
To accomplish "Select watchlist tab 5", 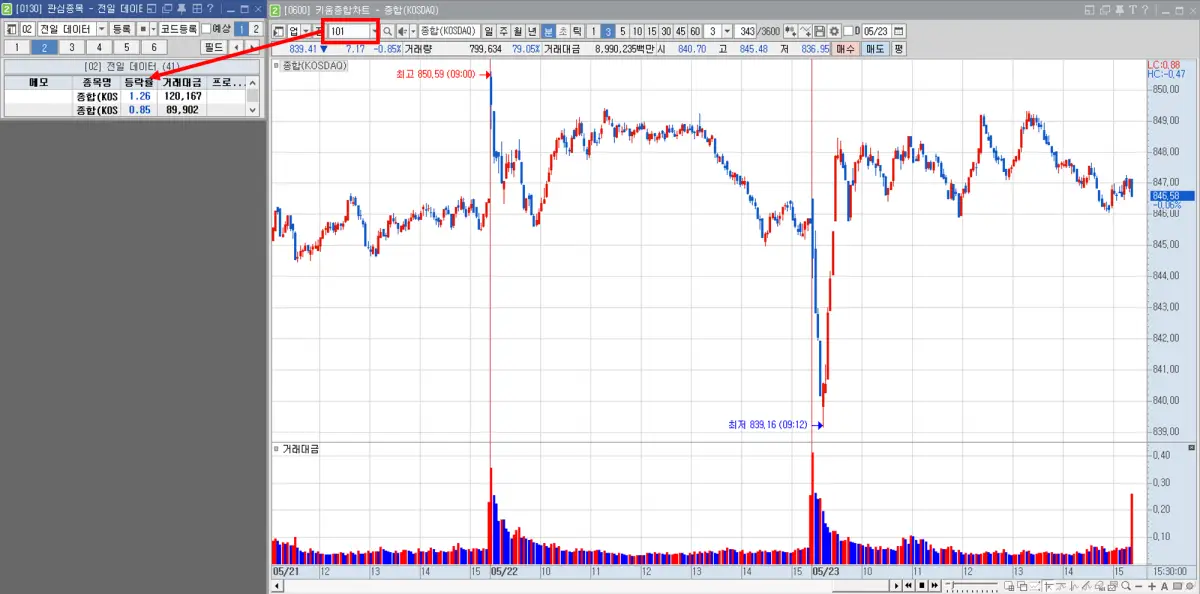I will [127, 47].
